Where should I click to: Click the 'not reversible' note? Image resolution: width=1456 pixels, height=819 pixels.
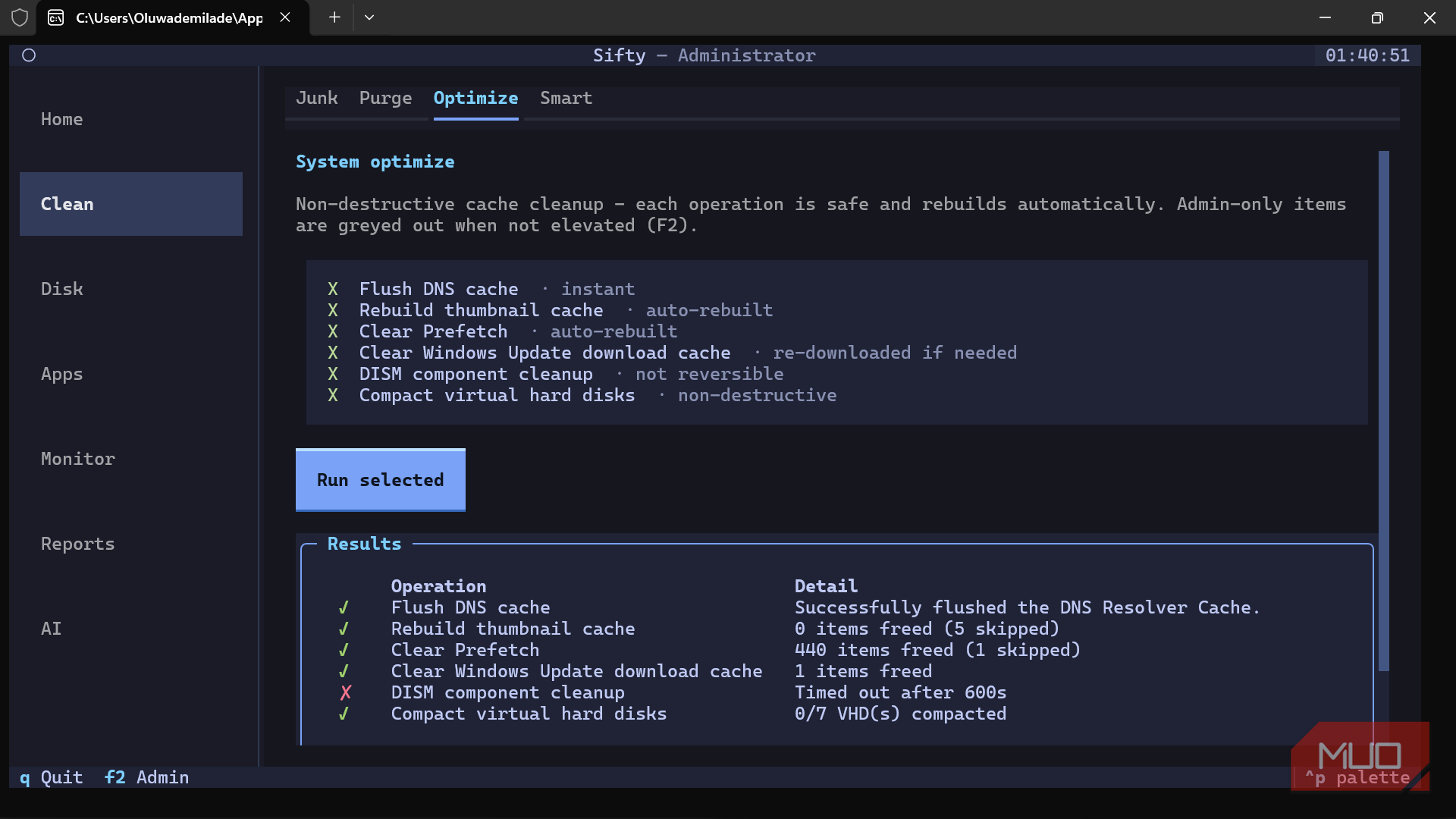[709, 374]
